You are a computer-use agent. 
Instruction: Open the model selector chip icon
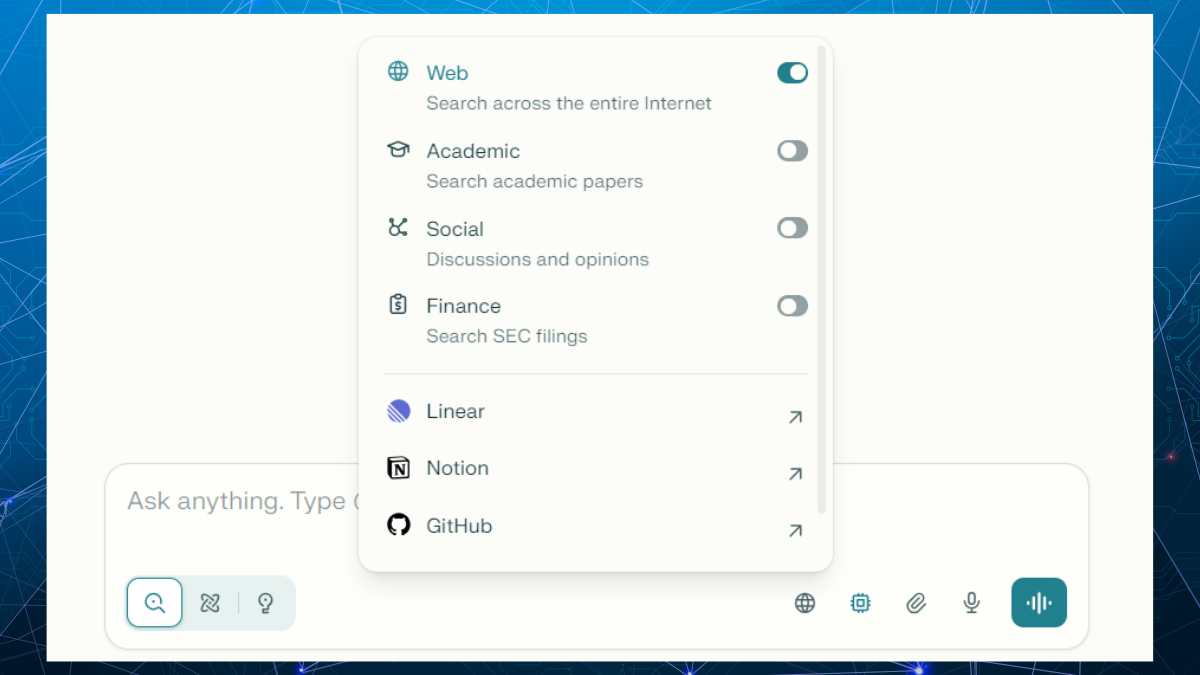click(860, 603)
